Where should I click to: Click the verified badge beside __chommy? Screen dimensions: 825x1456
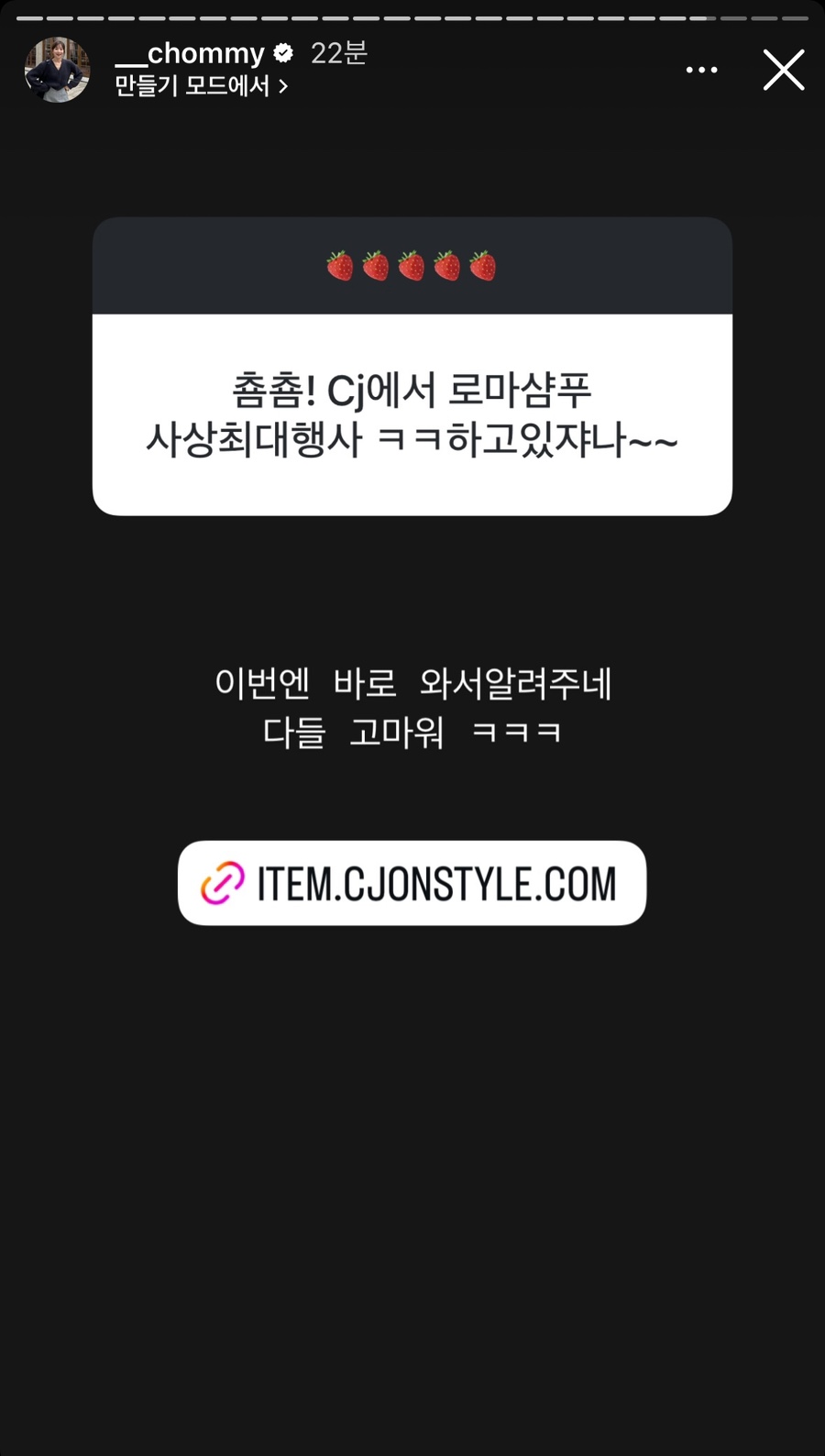tap(283, 53)
